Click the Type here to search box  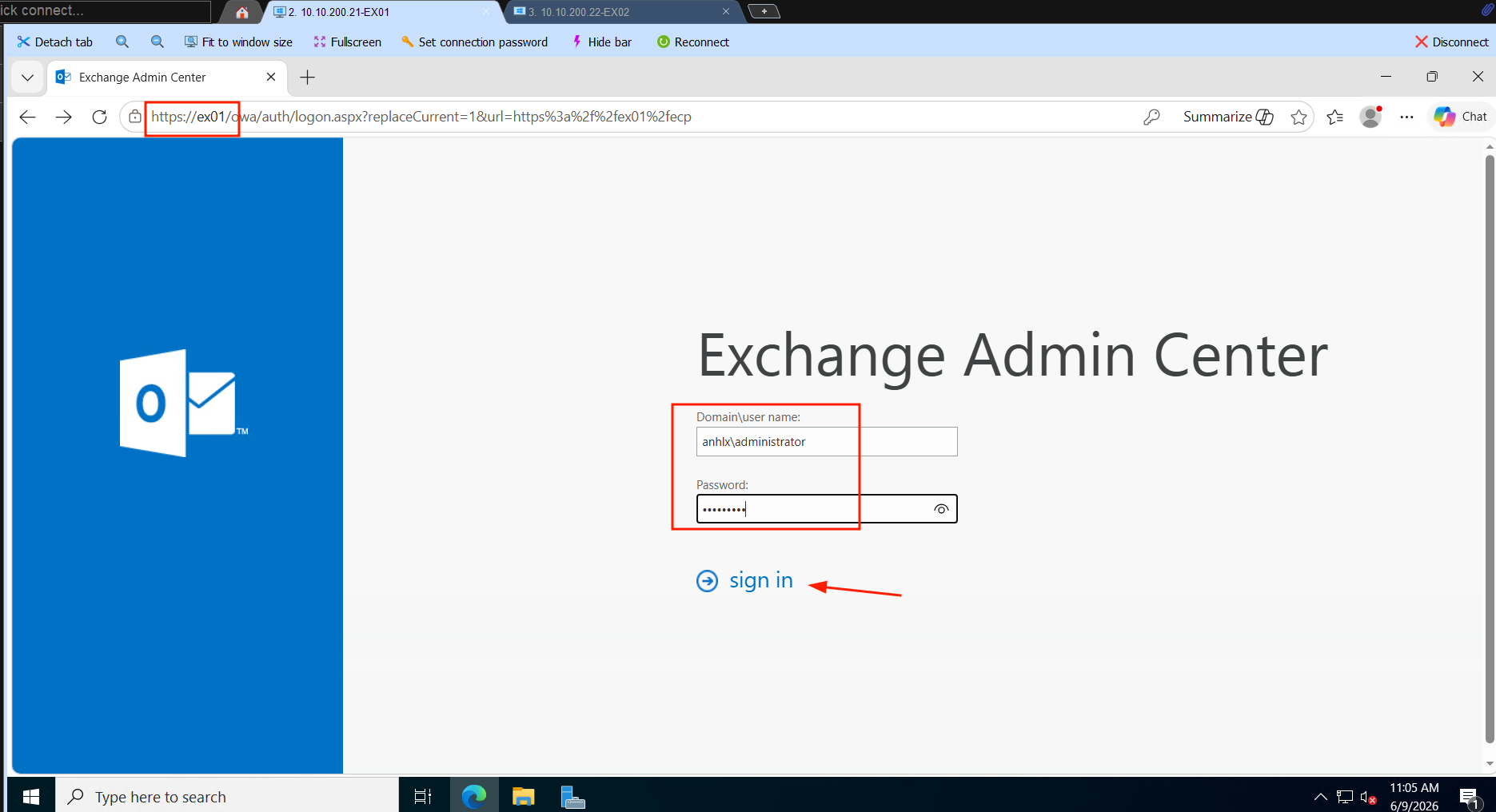point(227,796)
